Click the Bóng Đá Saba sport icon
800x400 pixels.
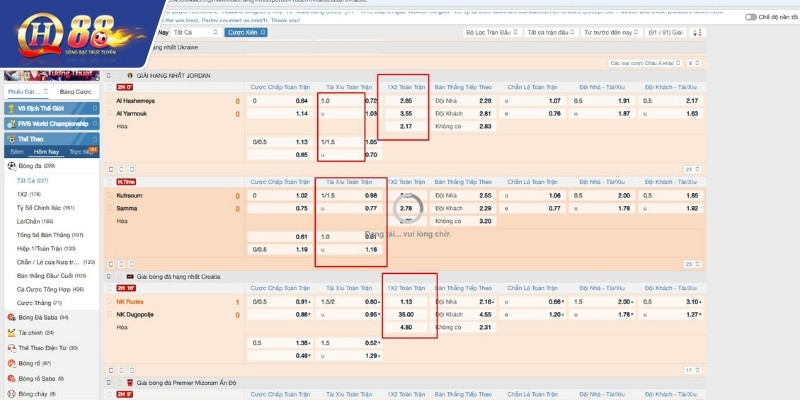point(11,317)
